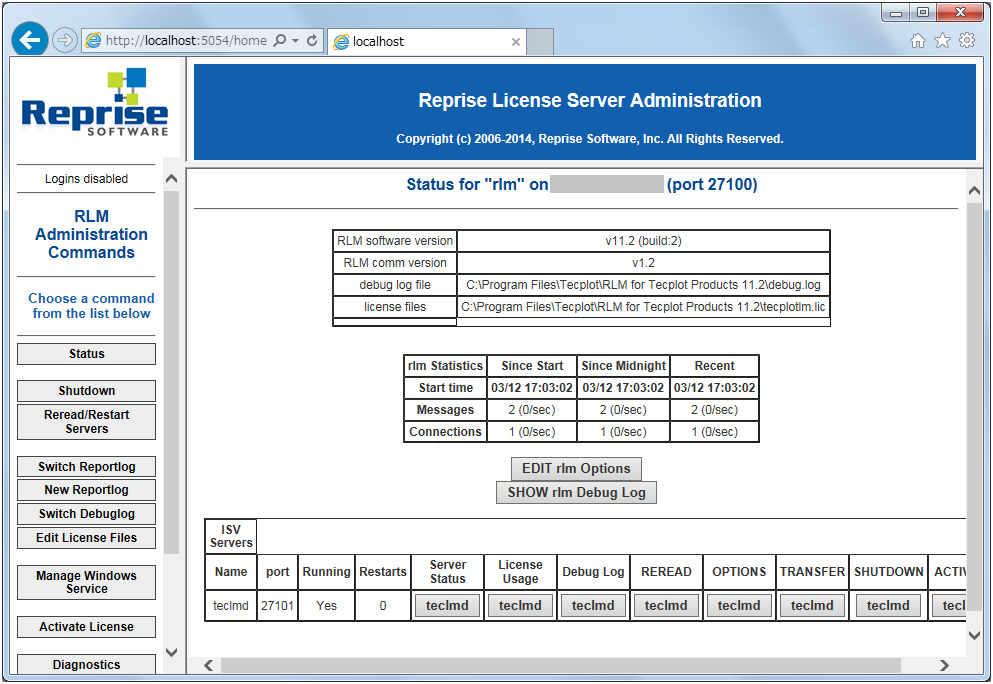The image size is (993, 684).
Task: Click the RLM comm version value v1.2
Action: (643, 263)
